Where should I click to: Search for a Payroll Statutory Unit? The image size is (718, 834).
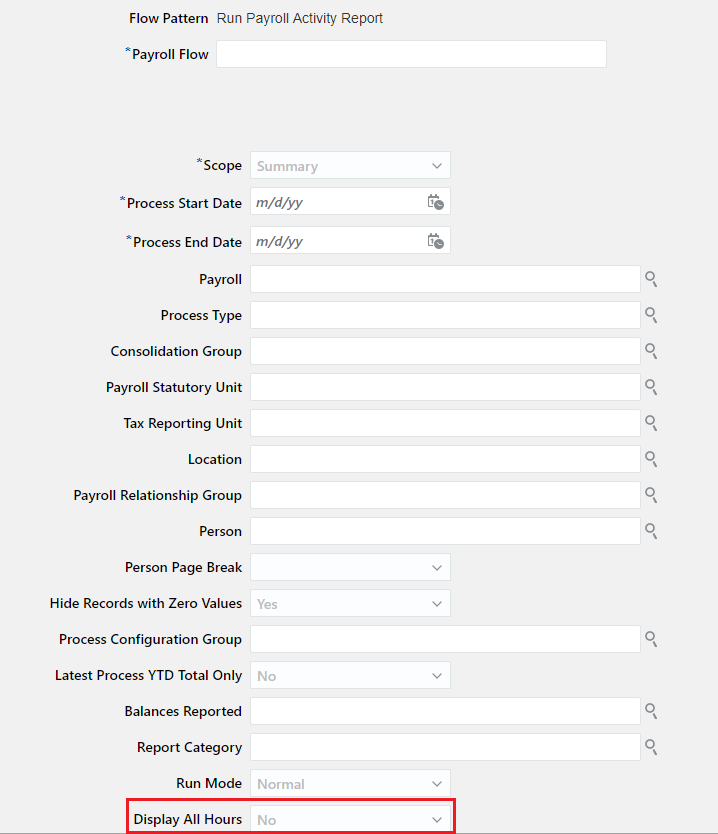click(650, 387)
